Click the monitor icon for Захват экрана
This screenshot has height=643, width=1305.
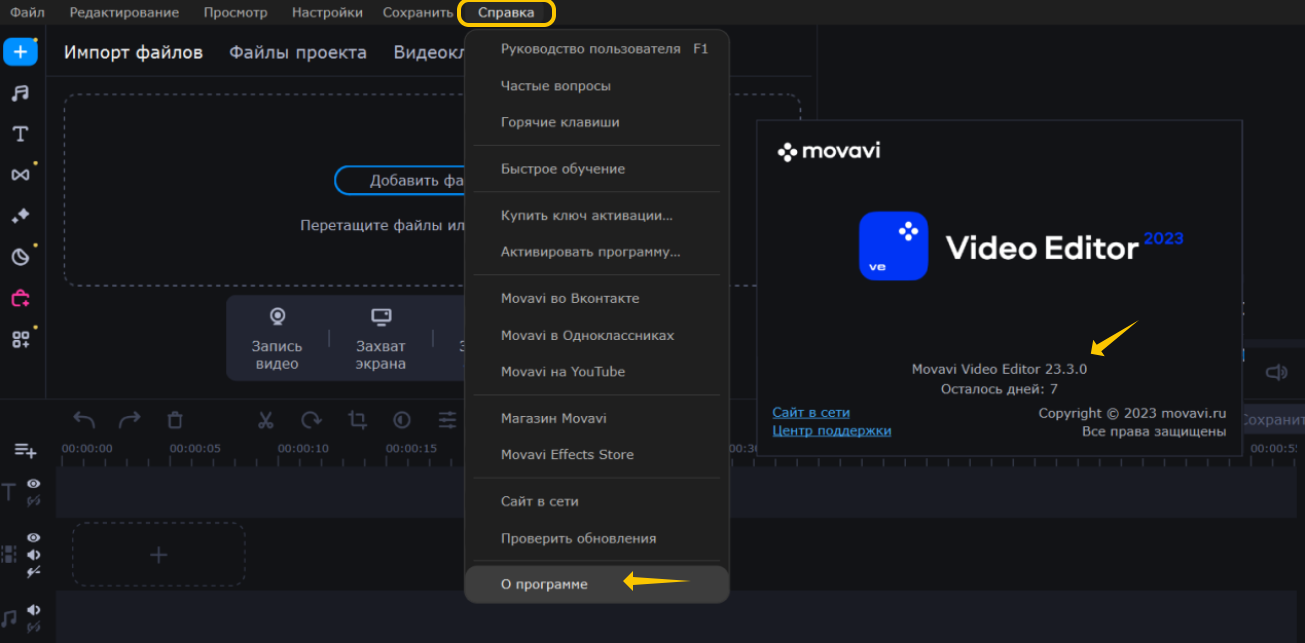tap(381, 317)
